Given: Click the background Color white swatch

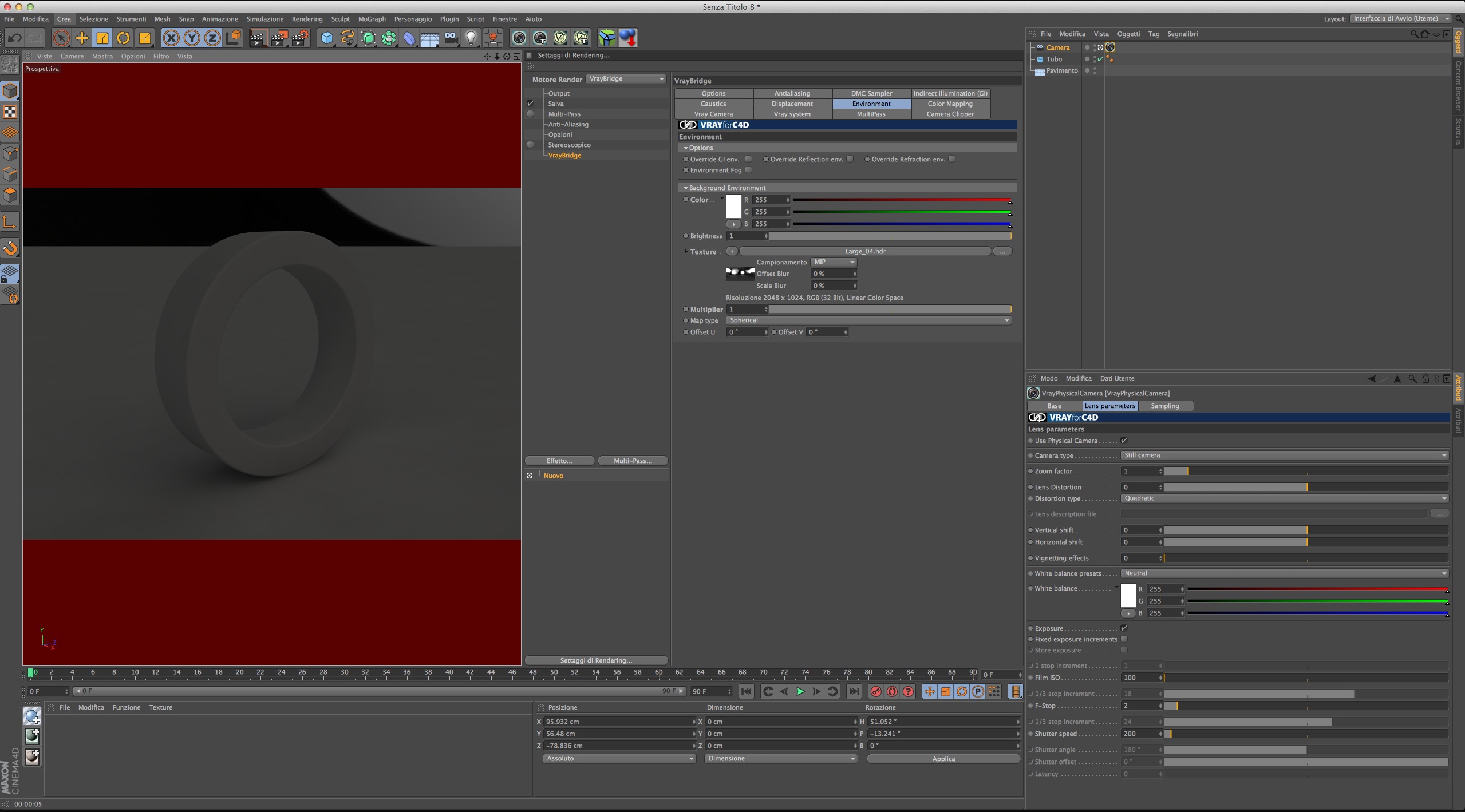Looking at the screenshot, I should click(733, 207).
